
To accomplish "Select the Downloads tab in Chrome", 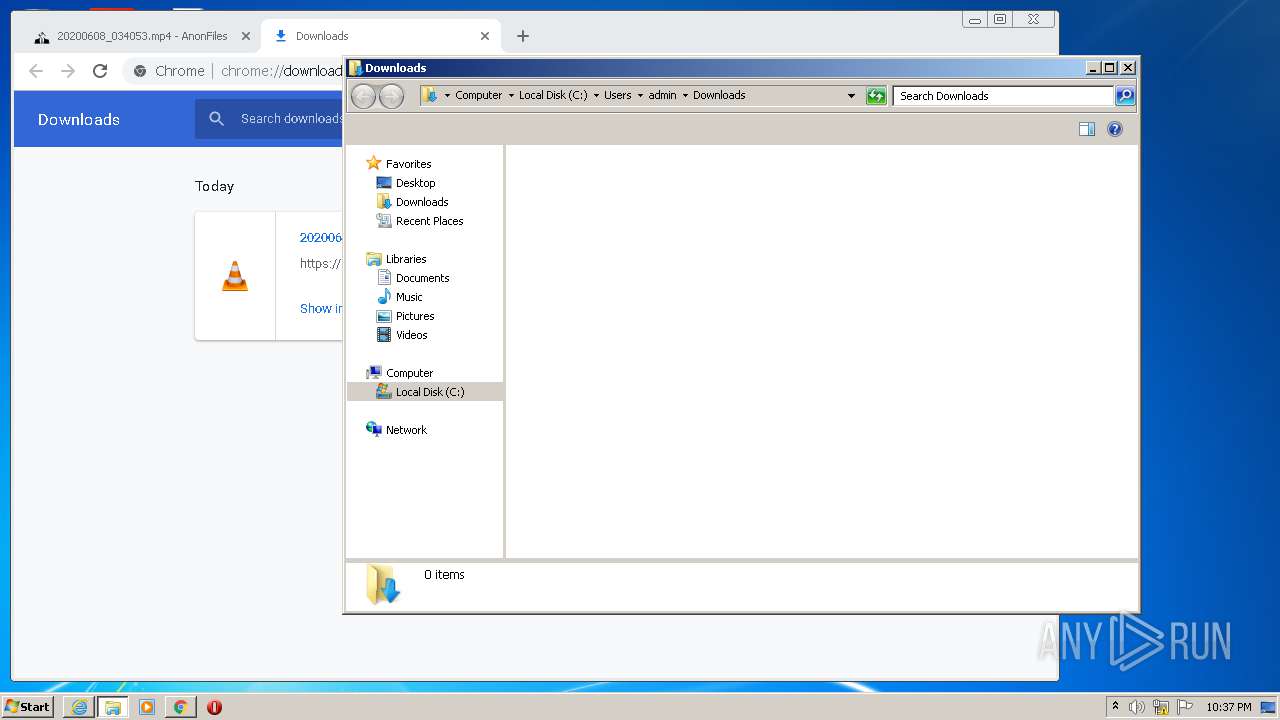I will click(x=381, y=36).
